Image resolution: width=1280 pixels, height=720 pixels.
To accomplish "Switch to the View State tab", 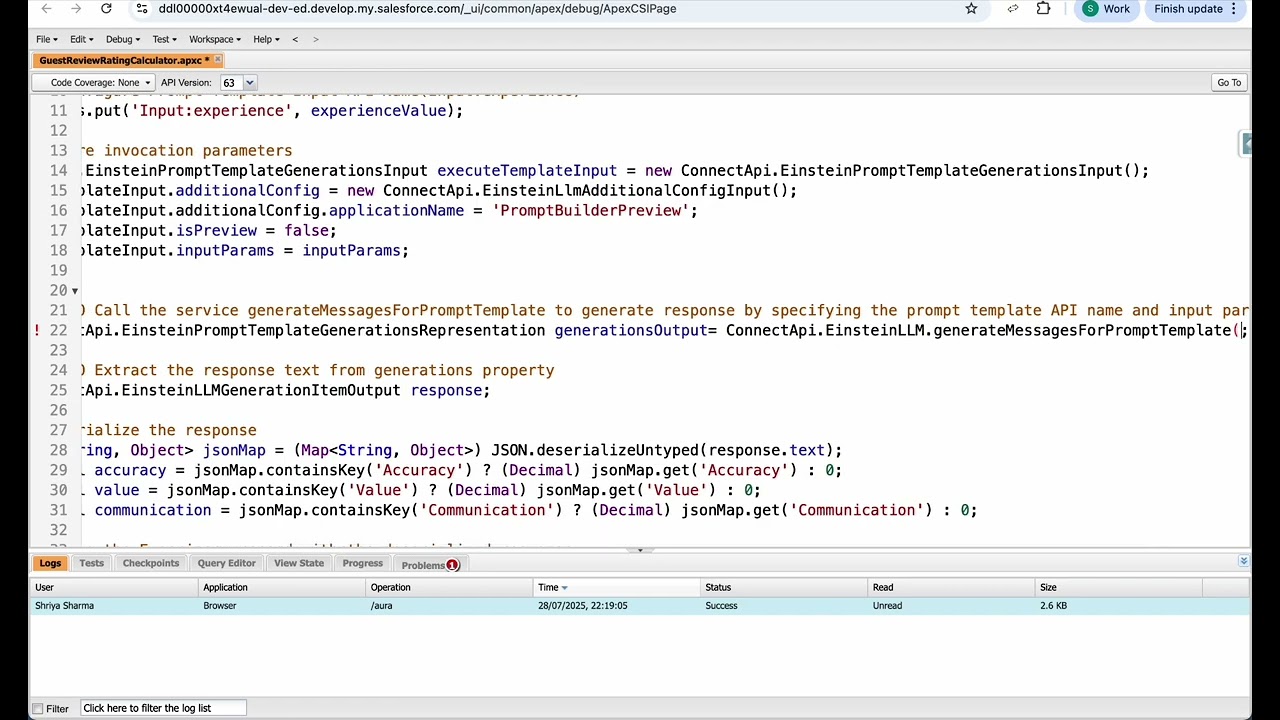I will tap(299, 563).
